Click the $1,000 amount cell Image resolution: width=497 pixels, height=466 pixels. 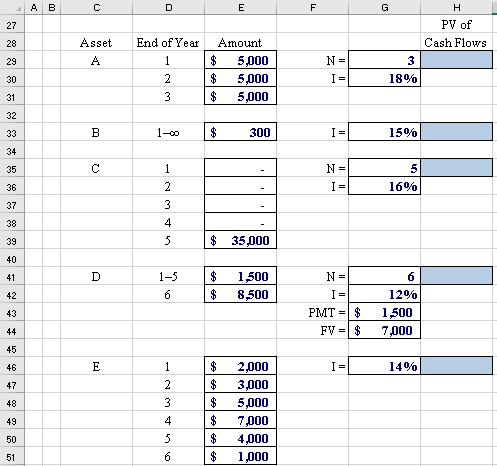coord(241,456)
